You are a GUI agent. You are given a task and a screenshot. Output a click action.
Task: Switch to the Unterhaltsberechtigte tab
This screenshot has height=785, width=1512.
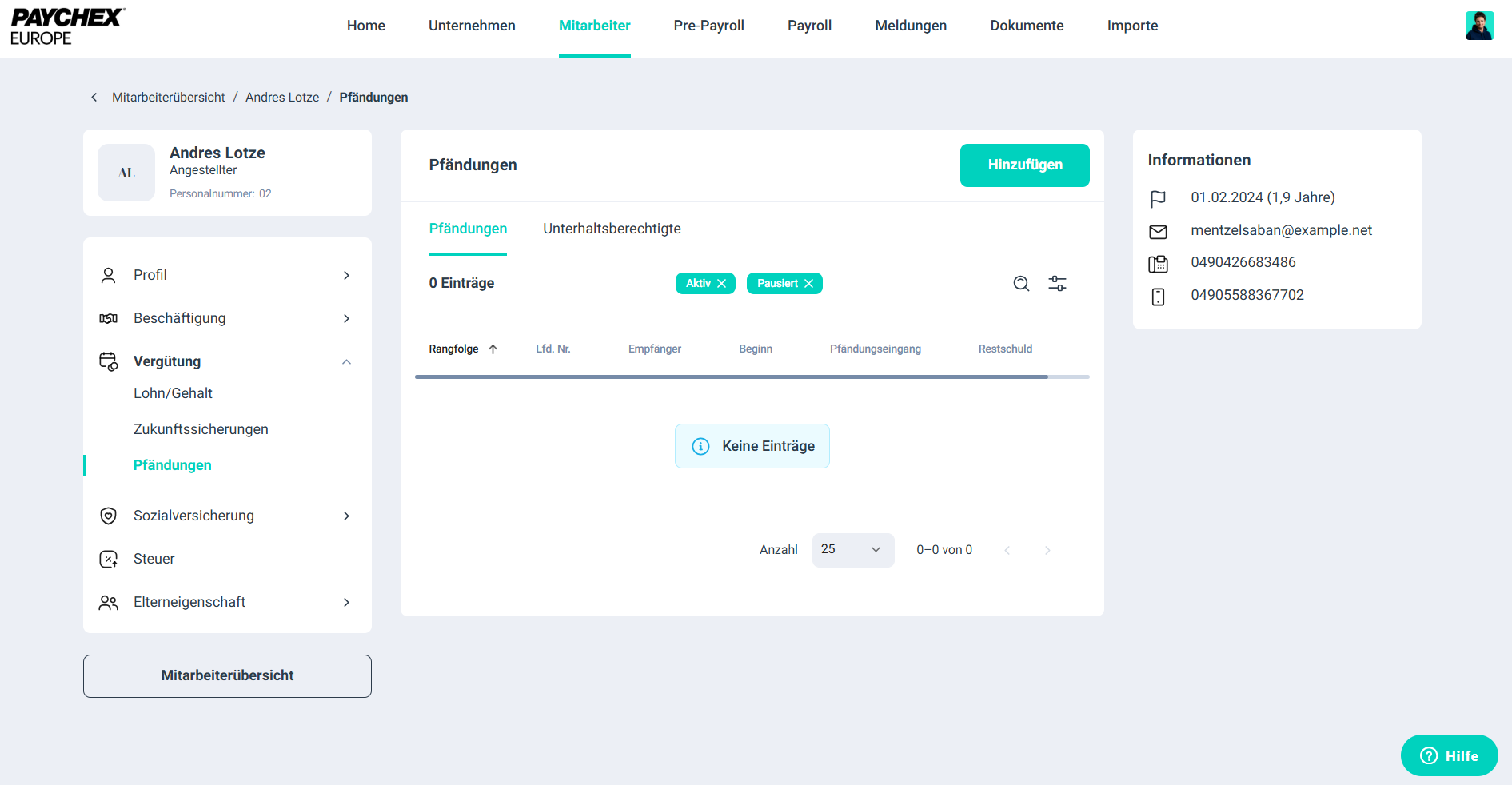pos(612,229)
